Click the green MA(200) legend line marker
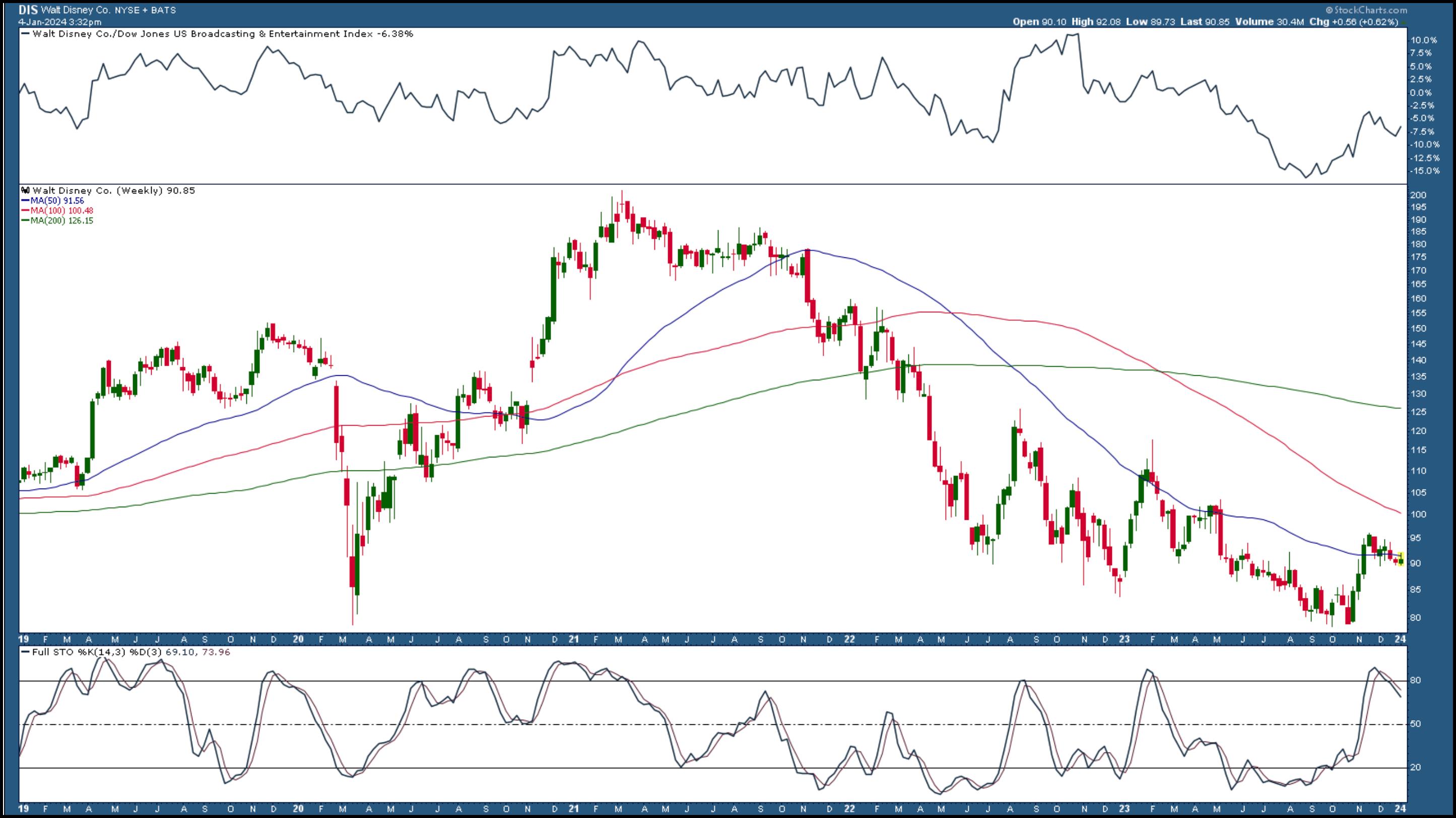The height and width of the screenshot is (818, 1456). pos(25,221)
